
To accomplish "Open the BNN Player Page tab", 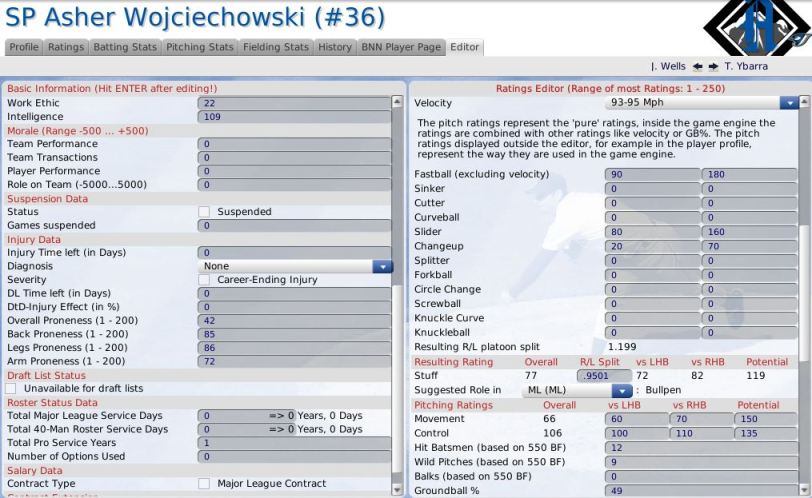I will pos(401,47).
